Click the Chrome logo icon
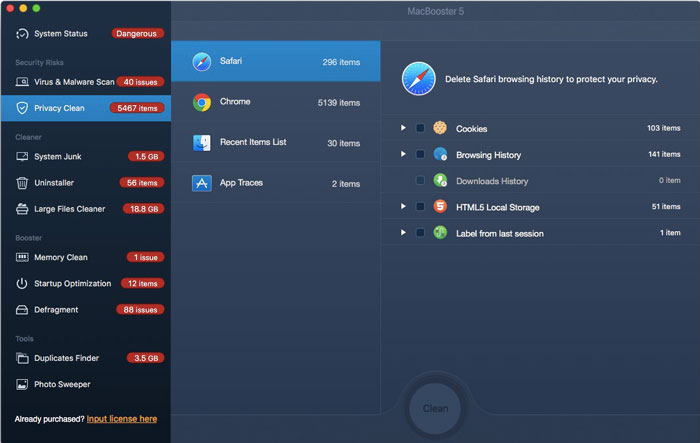The height and width of the screenshot is (443, 700). point(202,102)
